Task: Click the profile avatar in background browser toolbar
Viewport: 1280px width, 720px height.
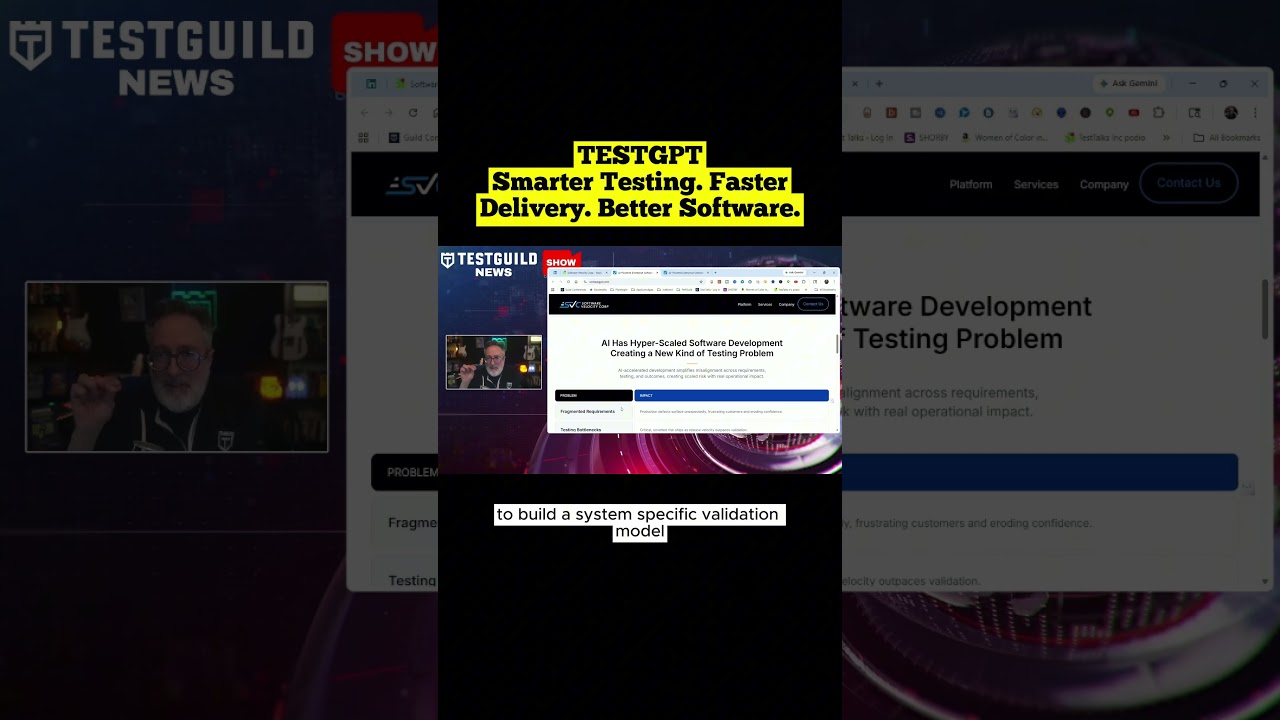Action: point(1230,113)
